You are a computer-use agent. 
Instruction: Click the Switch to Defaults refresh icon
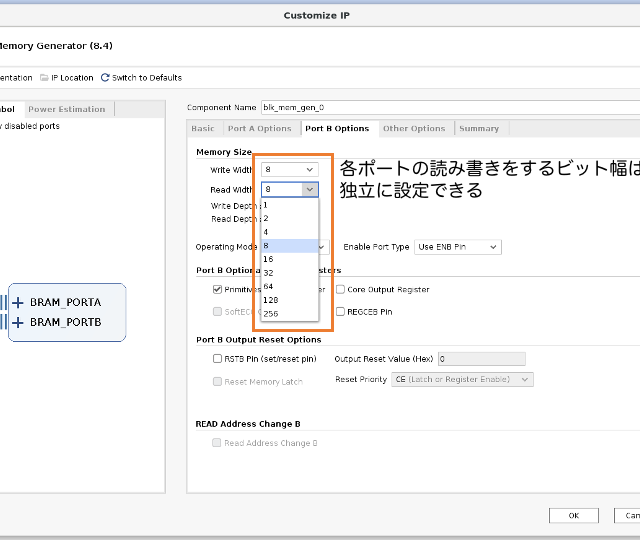pos(105,78)
